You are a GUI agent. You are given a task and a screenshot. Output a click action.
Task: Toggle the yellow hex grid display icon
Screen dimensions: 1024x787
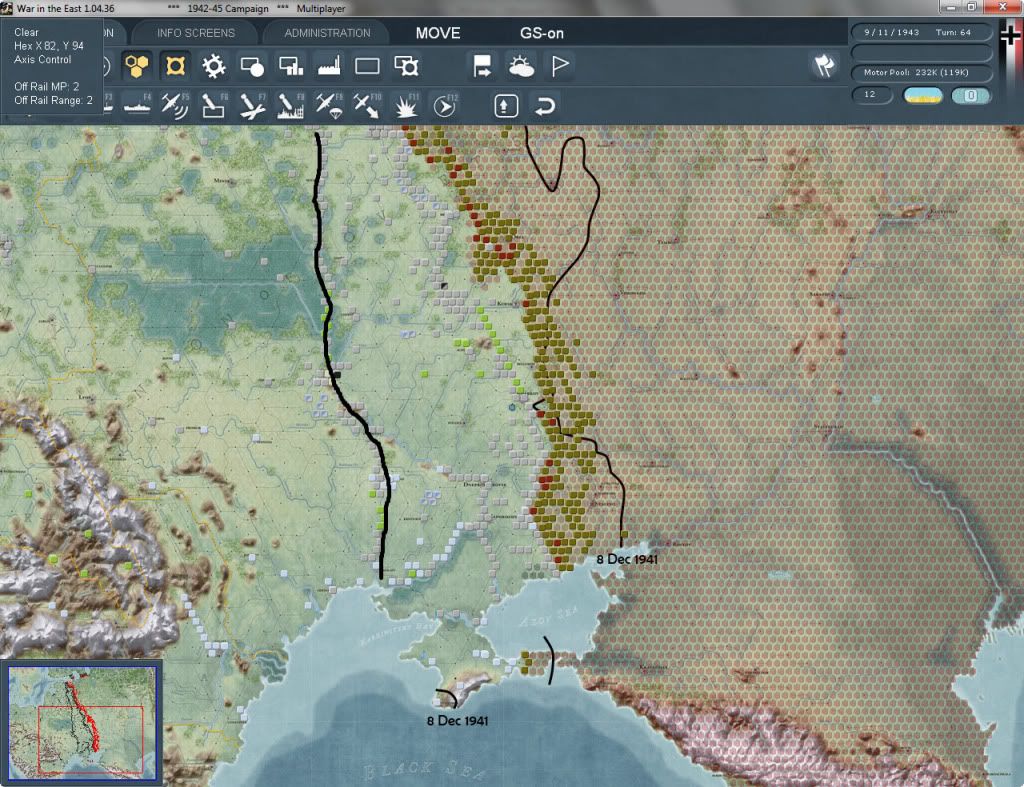click(136, 66)
